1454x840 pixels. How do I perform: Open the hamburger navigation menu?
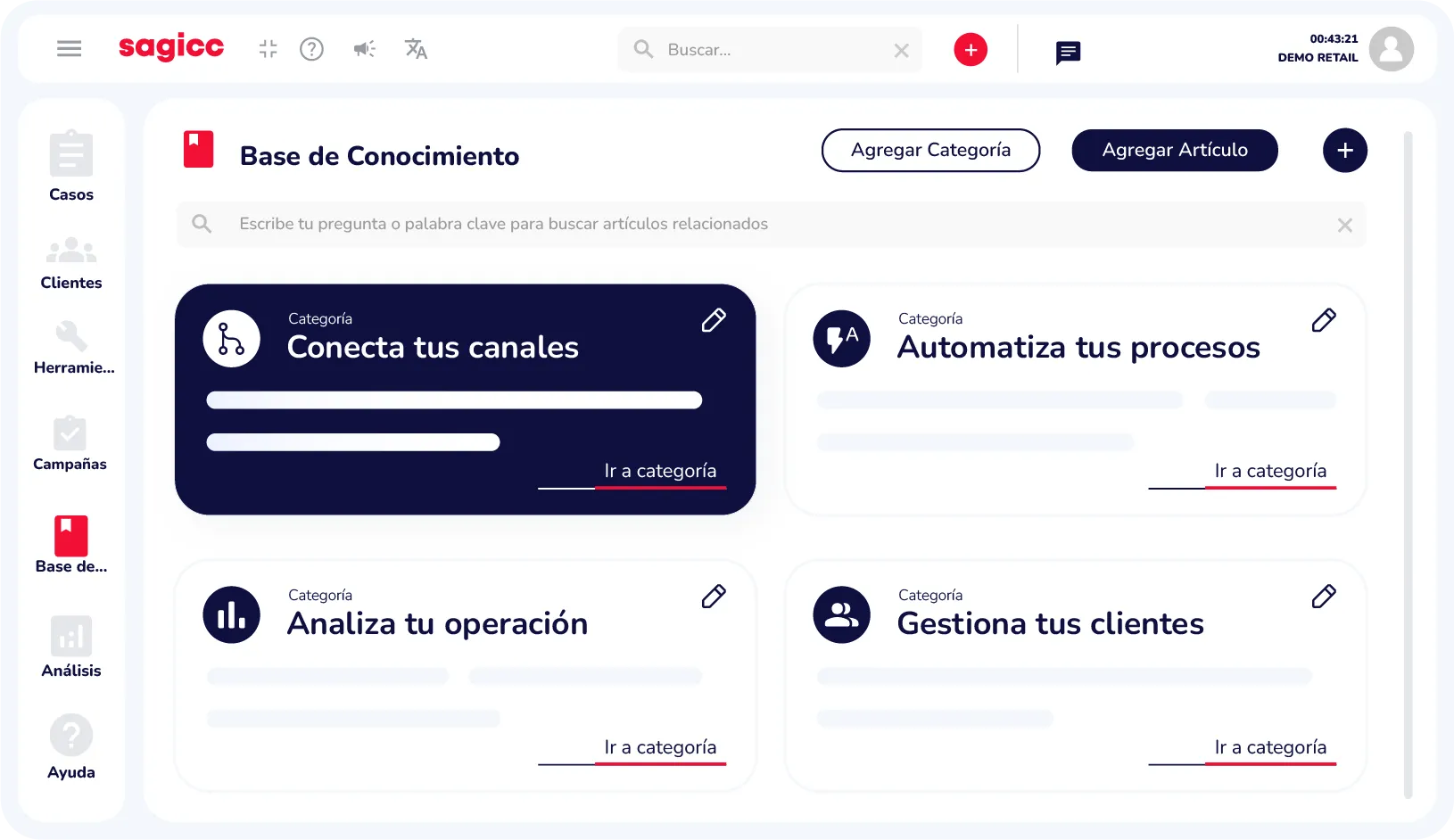[x=69, y=48]
